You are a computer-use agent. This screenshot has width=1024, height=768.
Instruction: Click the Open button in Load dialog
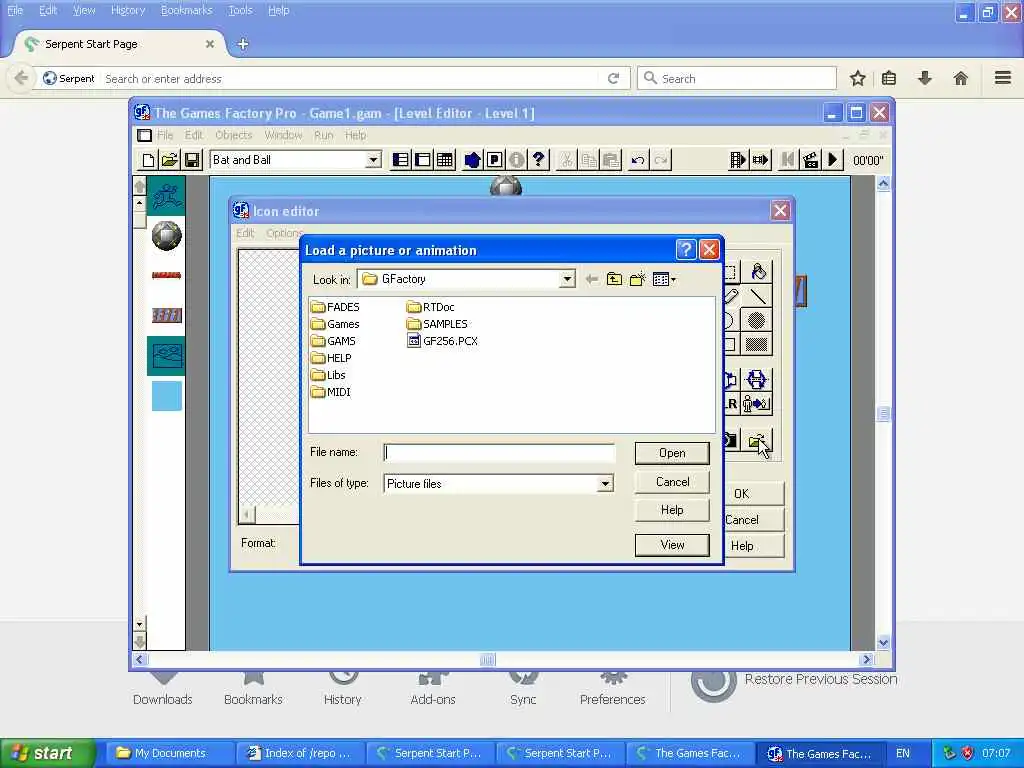point(672,453)
